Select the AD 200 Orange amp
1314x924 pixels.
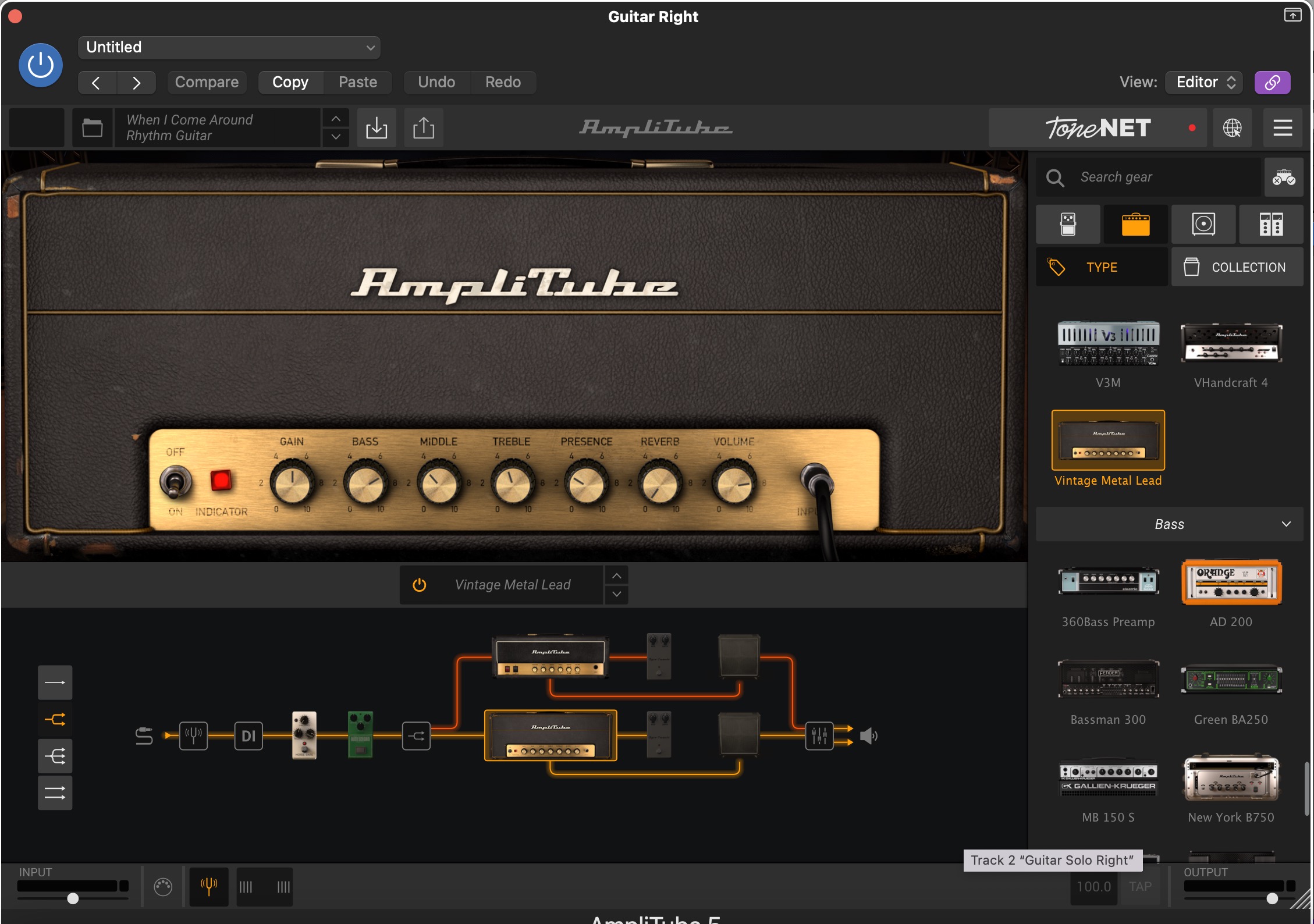pyautogui.click(x=1231, y=582)
